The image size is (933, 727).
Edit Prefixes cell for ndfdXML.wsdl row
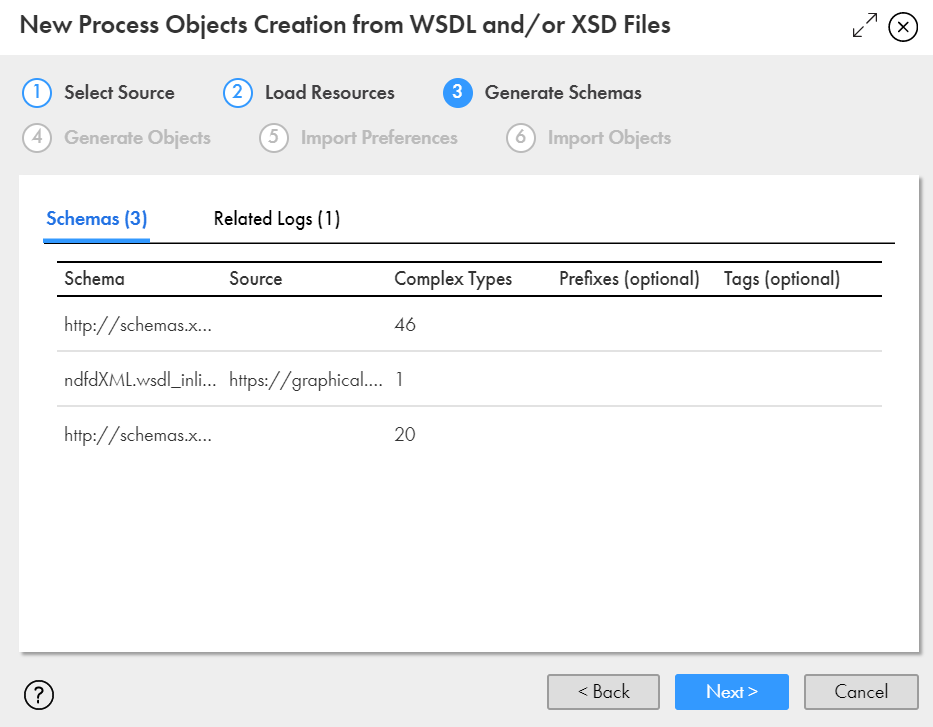(634, 380)
